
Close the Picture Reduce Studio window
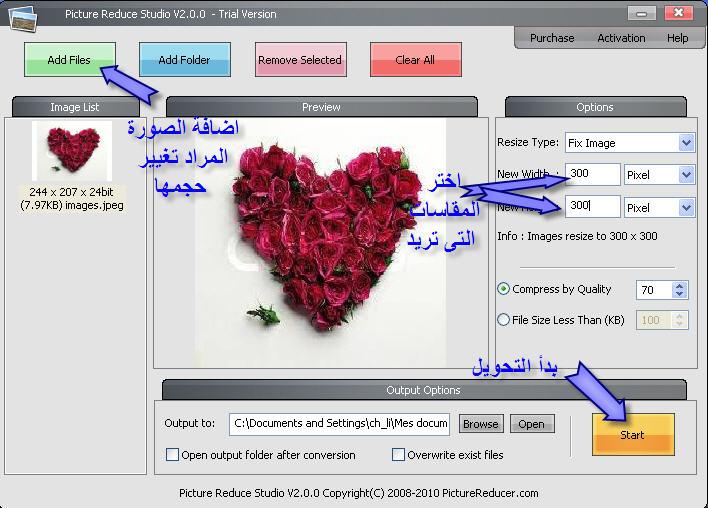679,13
